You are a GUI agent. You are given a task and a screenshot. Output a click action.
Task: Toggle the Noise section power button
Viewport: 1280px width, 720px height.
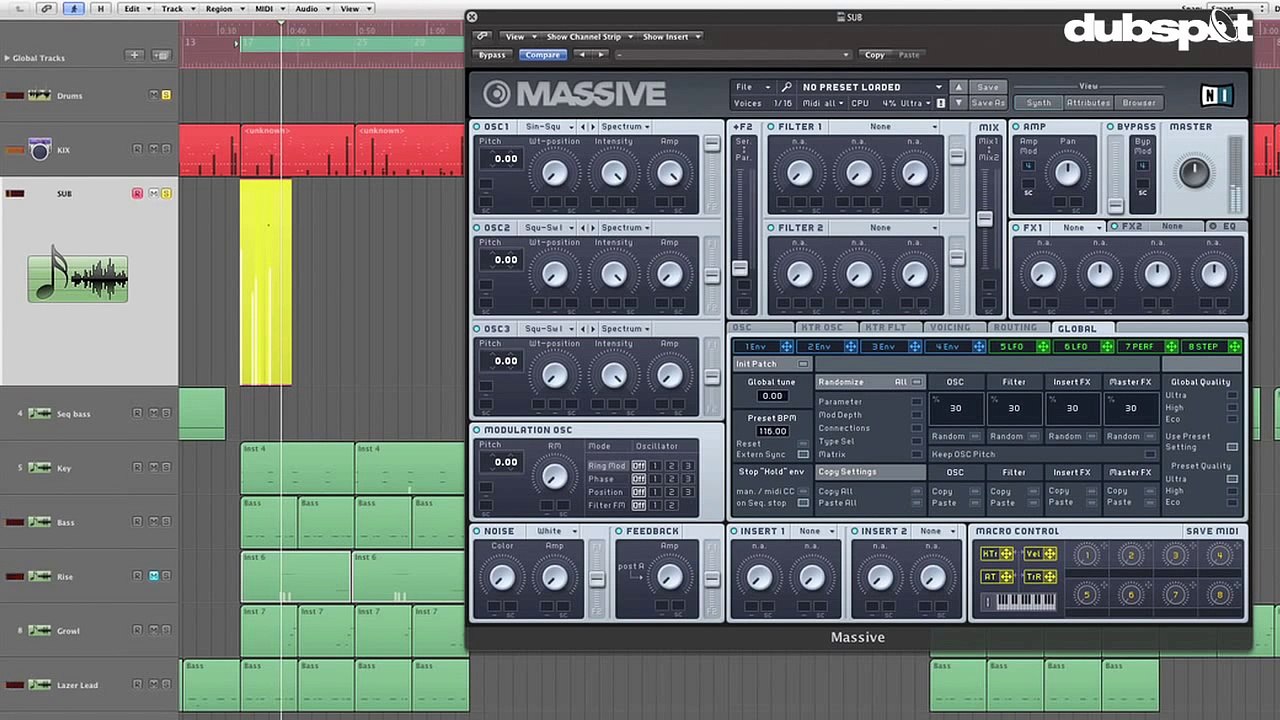pyautogui.click(x=477, y=531)
